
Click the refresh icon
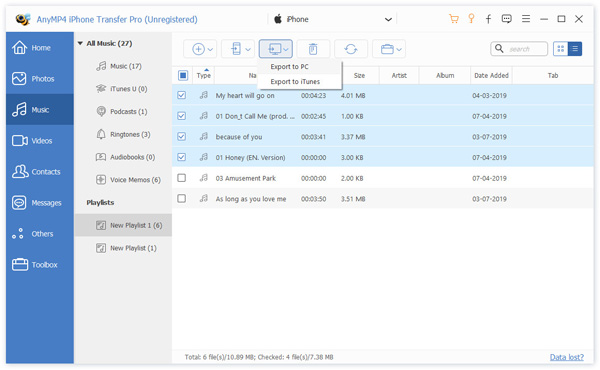tap(351, 49)
